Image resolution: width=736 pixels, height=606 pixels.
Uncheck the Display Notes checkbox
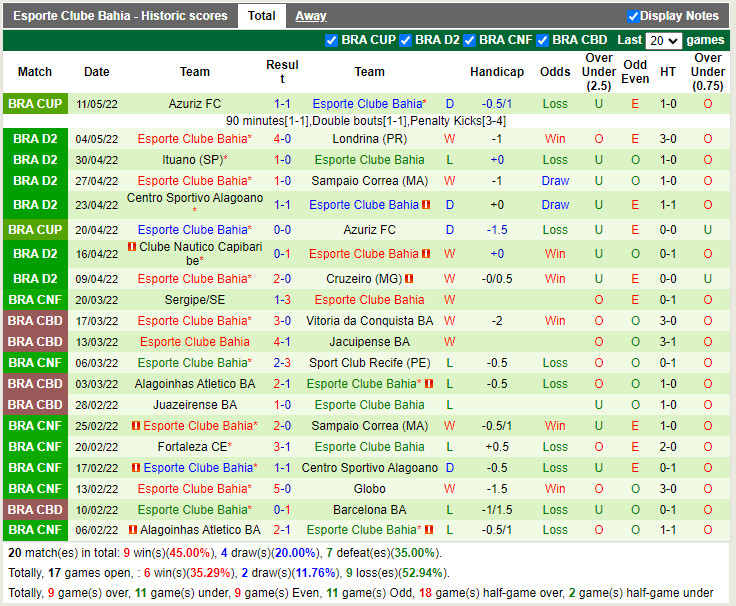(x=633, y=16)
